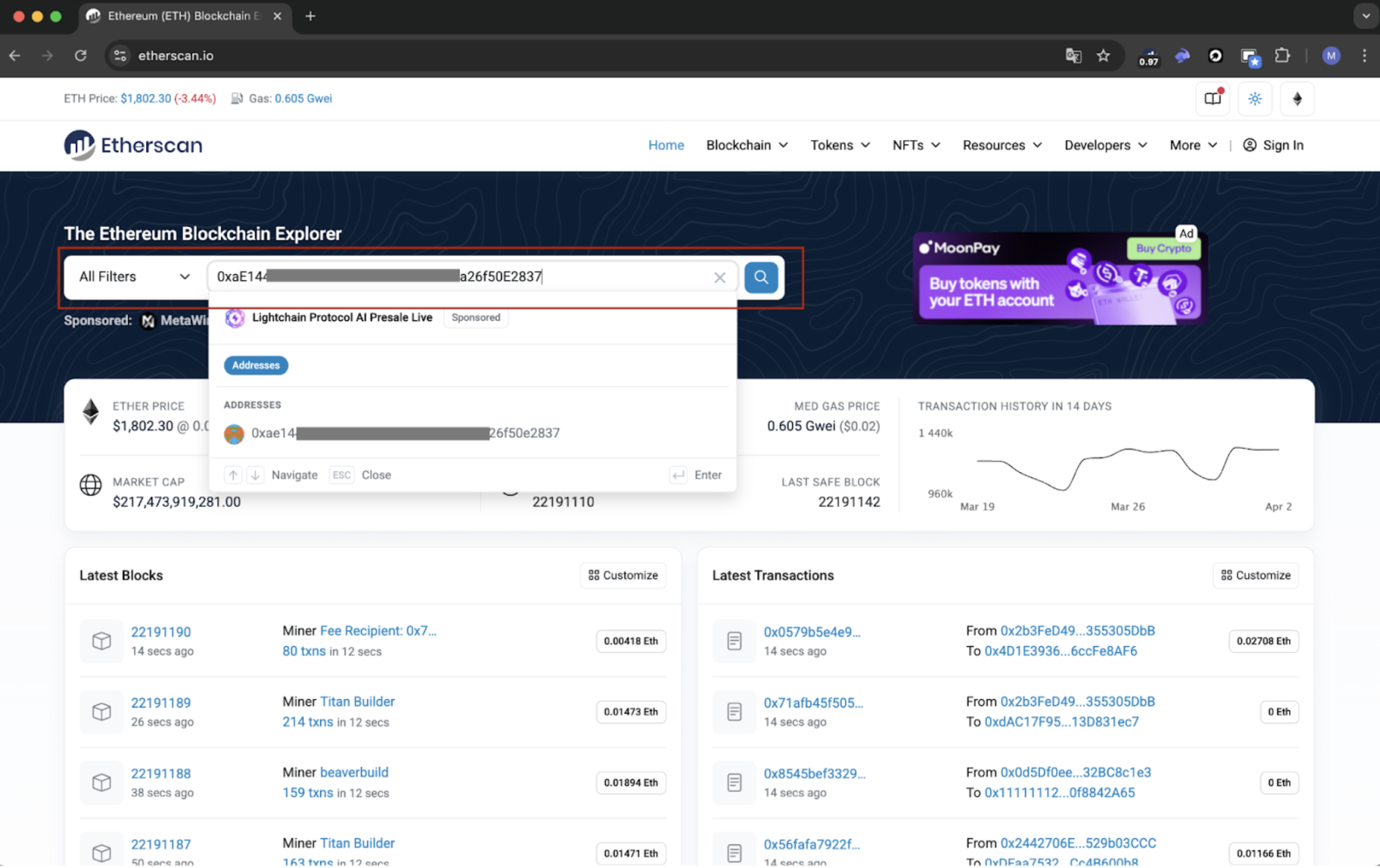
Task: Click the Lightchain Protocol sponsored logo
Action: 235,318
